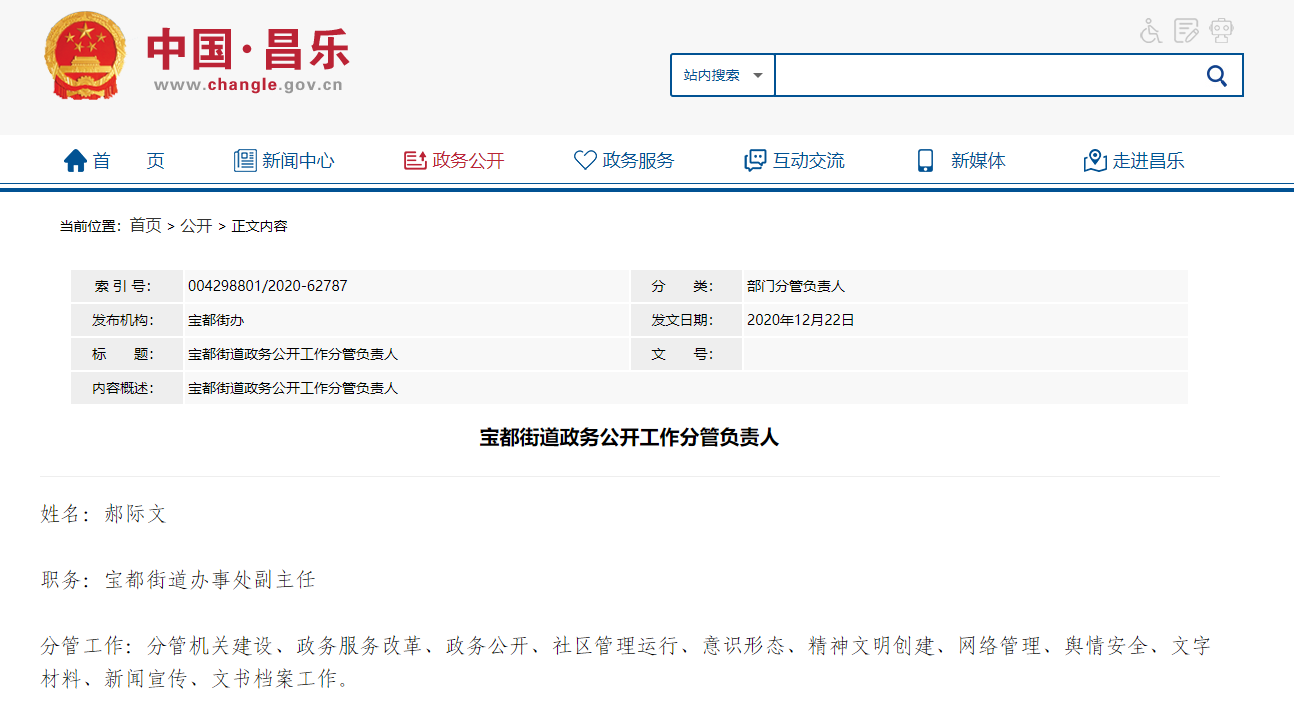
Task: Click the 正文内容 breadcrumb text
Action: coord(260,226)
